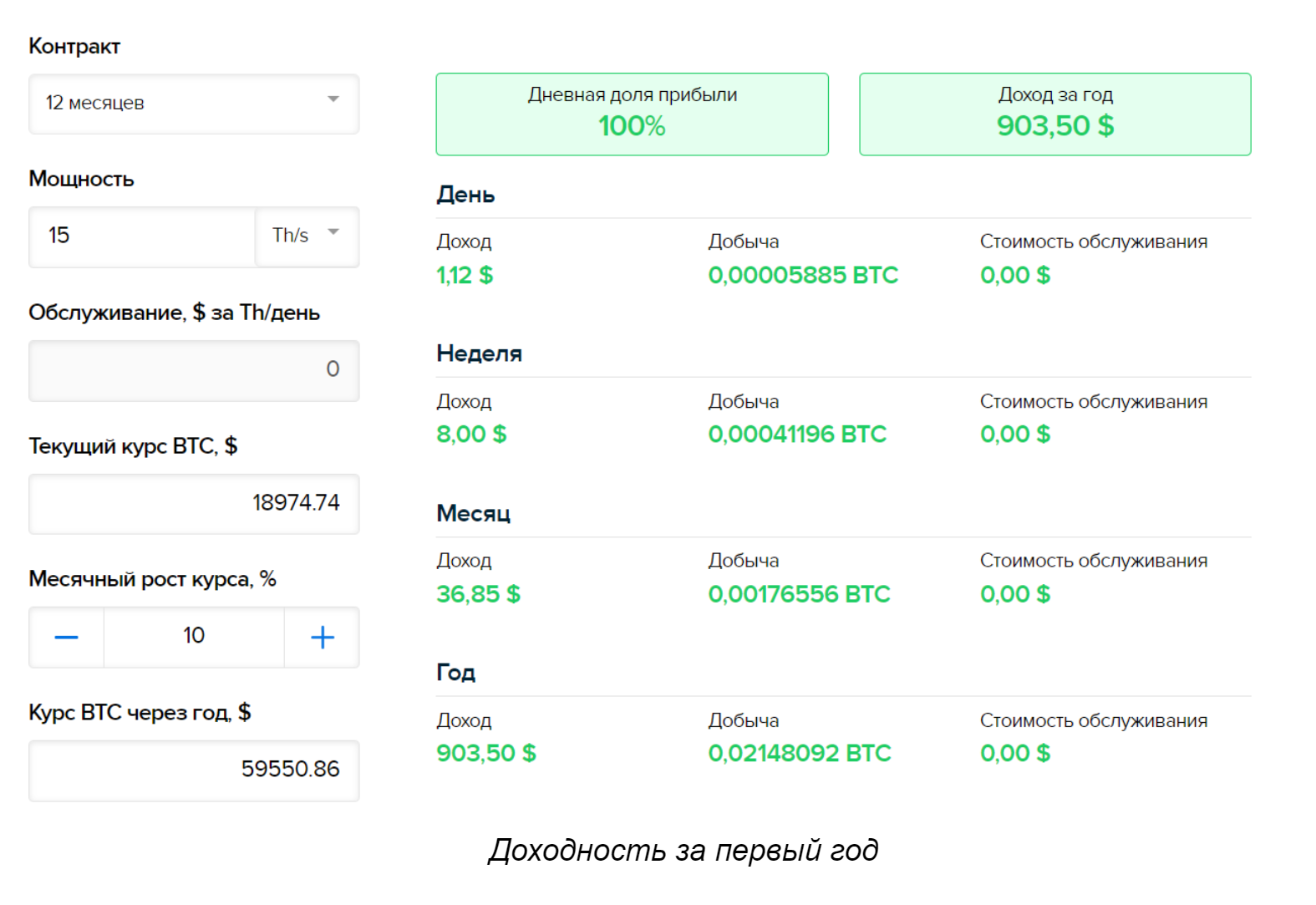Click the 'Текущий курс BTC, $' label
1316x905 pixels.
coord(133,446)
